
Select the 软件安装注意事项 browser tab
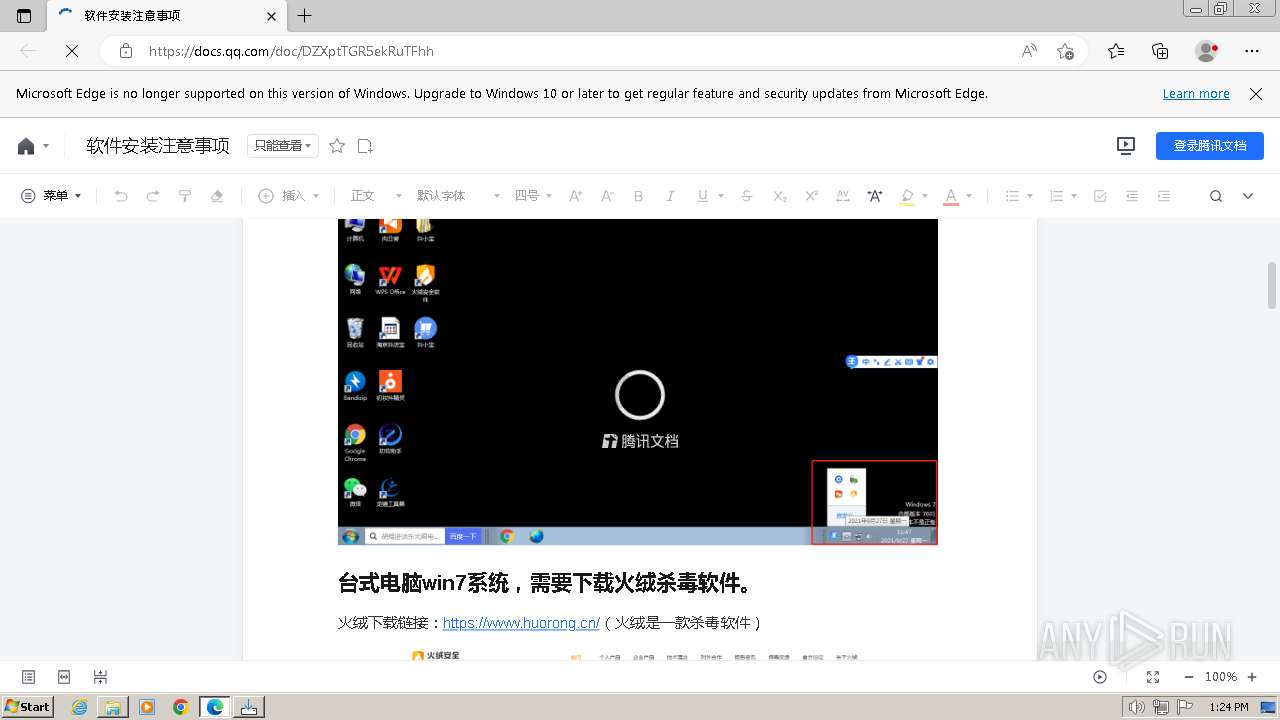coord(167,16)
